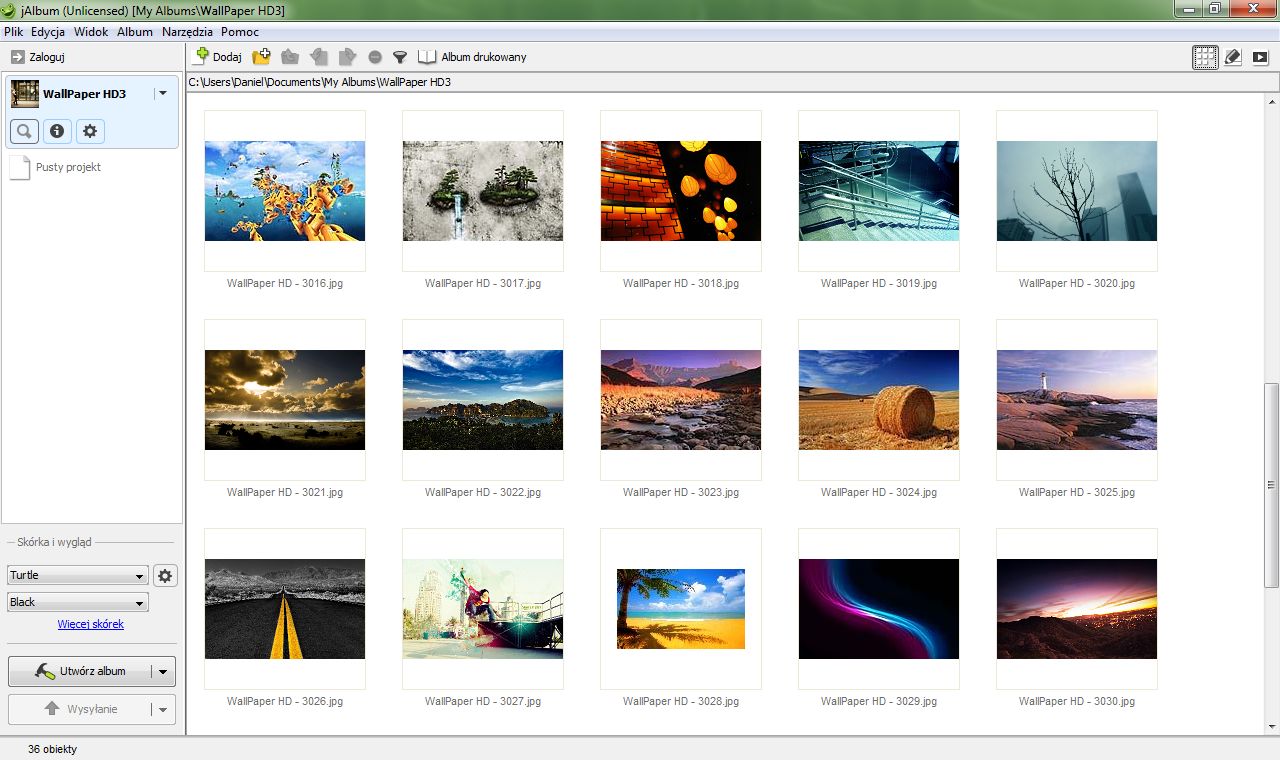Switch to edit view with pencil icon
This screenshot has height=760, width=1280.
1233,57
